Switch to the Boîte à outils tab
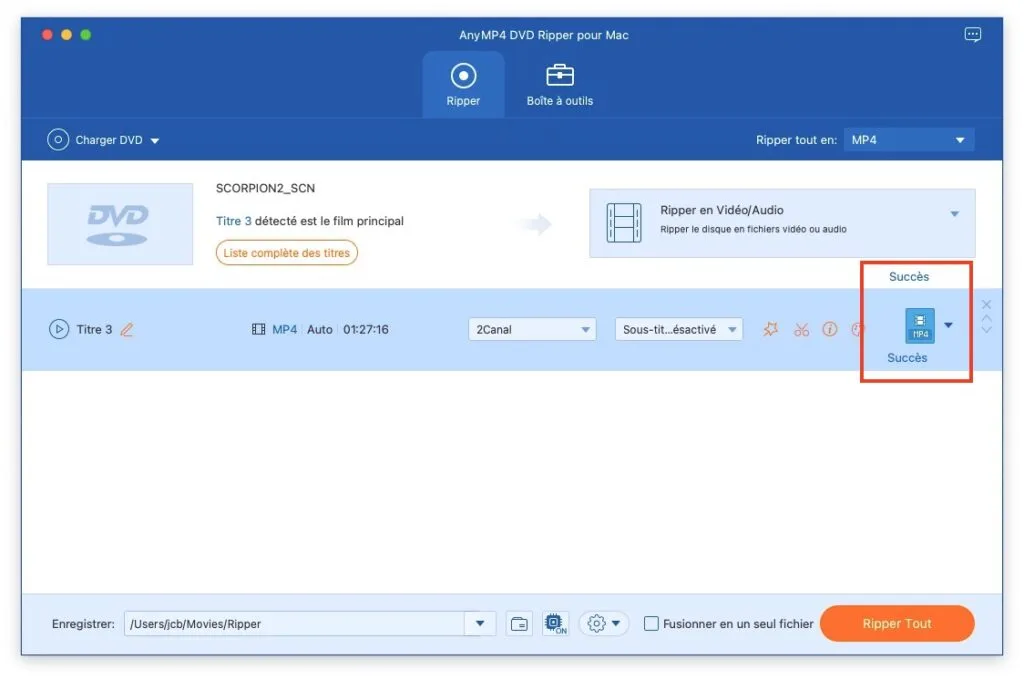1024x680 pixels. (x=559, y=85)
